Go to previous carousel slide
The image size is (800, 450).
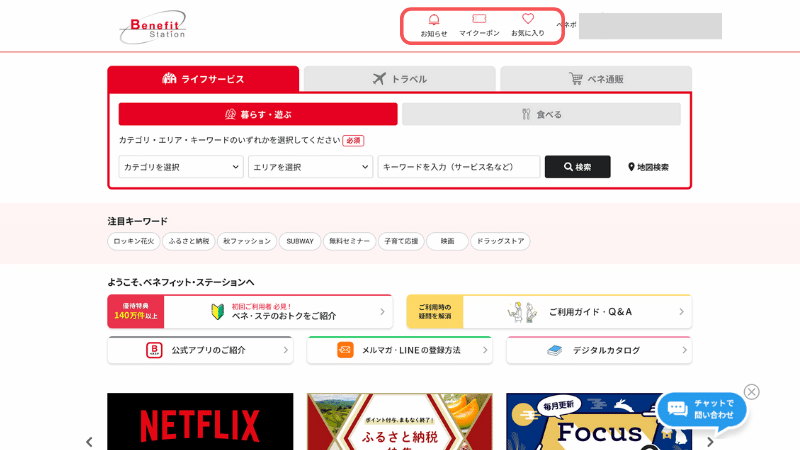pyautogui.click(x=89, y=442)
